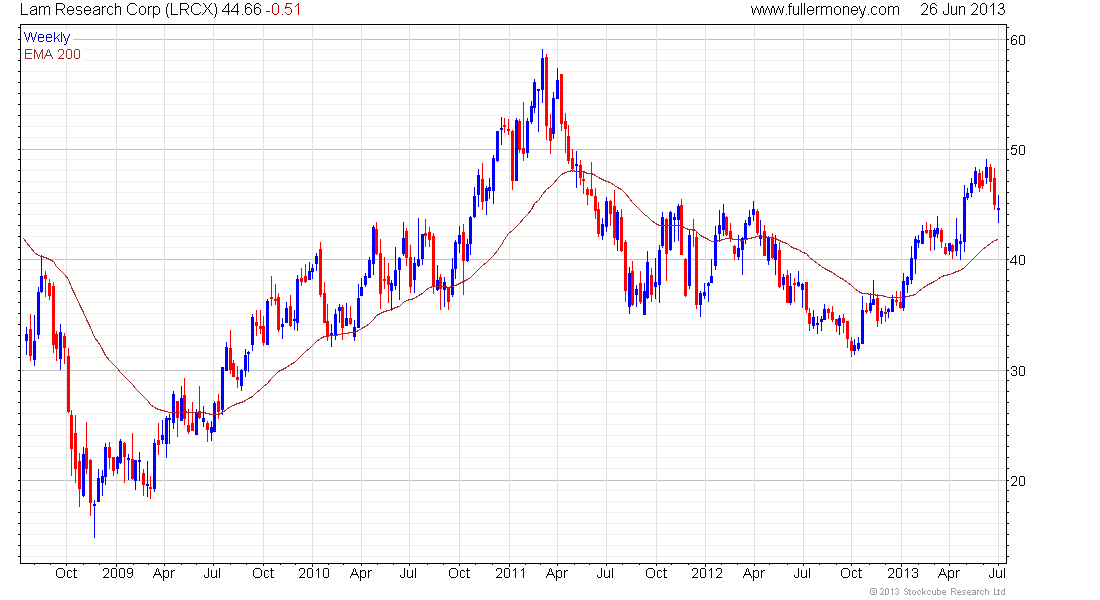Click the 2012 year axis label

pyautogui.click(x=706, y=573)
